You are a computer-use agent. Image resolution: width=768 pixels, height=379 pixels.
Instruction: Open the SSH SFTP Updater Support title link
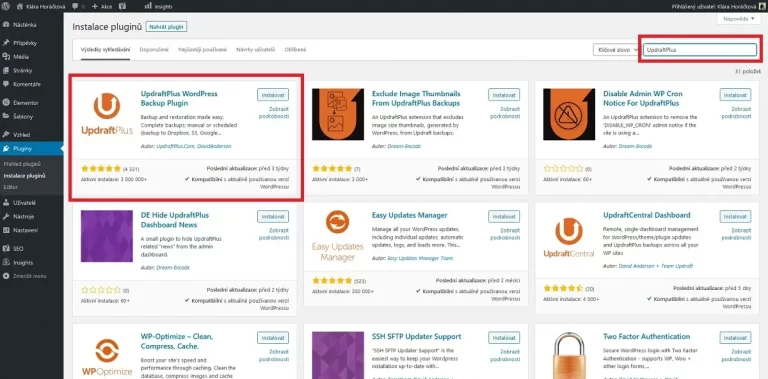click(x=416, y=336)
